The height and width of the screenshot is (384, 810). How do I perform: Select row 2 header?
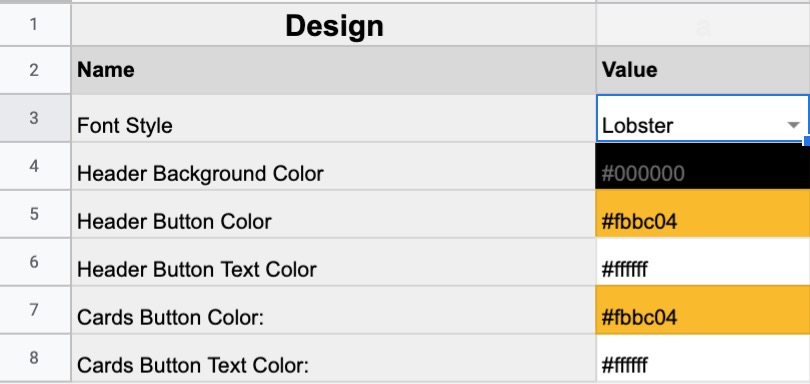(x=35, y=70)
